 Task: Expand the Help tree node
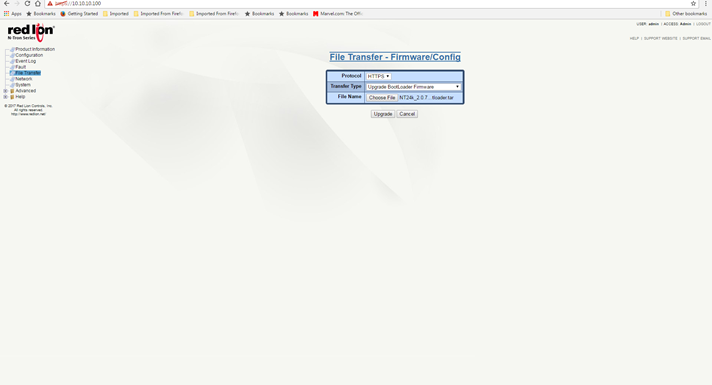tap(5, 97)
